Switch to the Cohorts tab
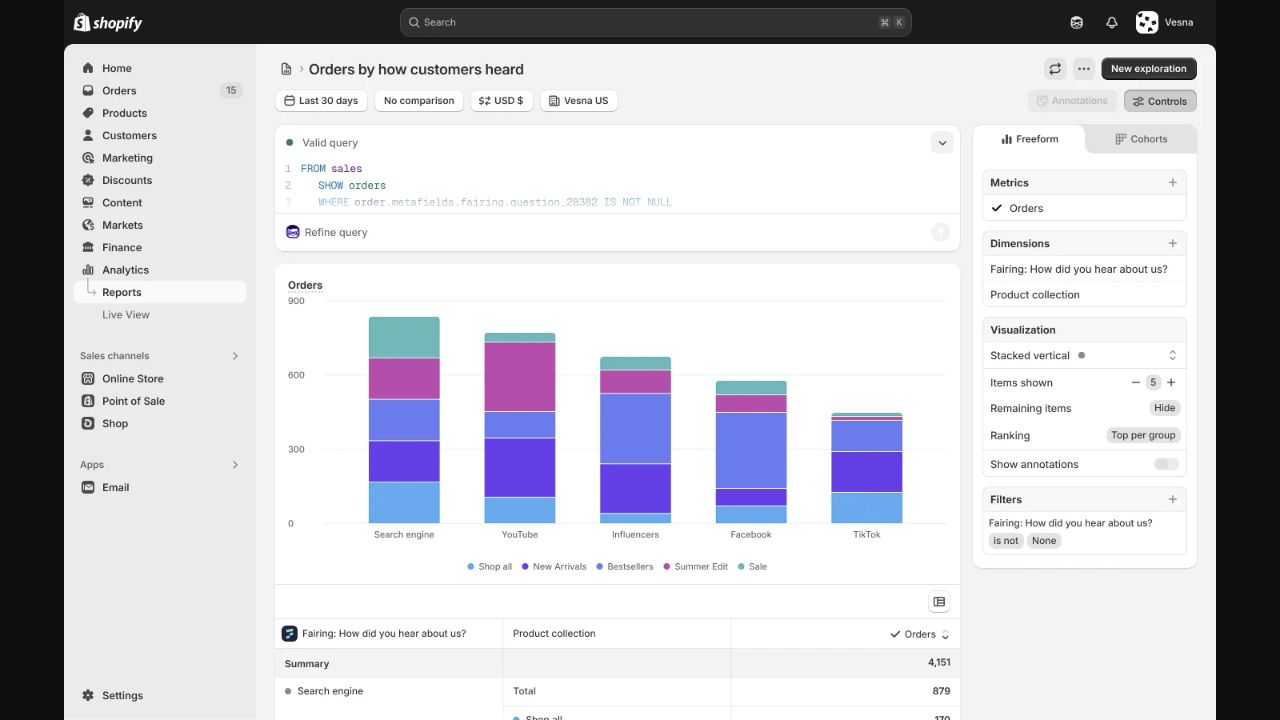This screenshot has height=720, width=1280. [x=1141, y=139]
